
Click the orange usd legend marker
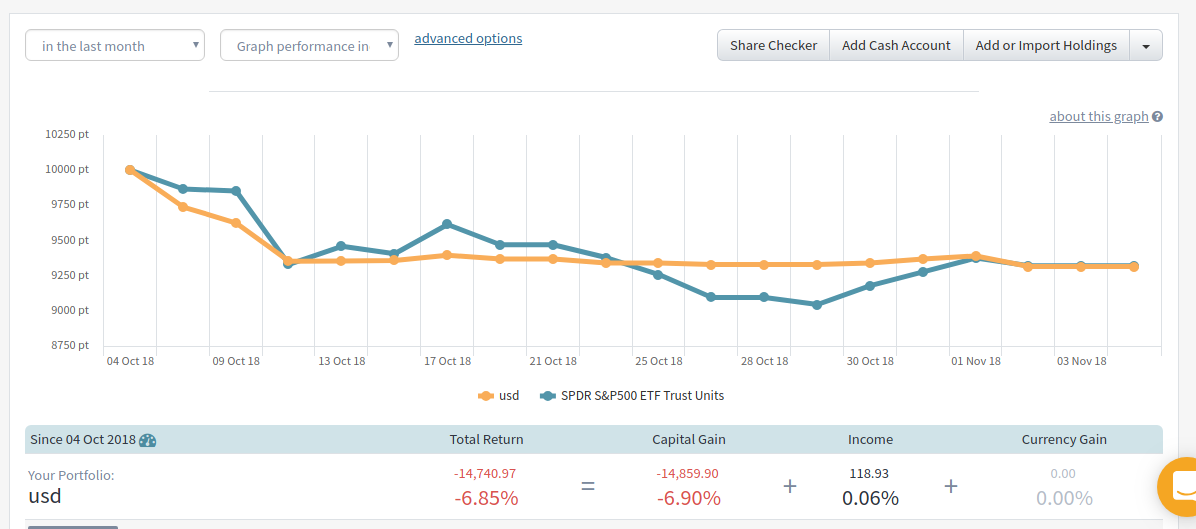(x=486, y=396)
